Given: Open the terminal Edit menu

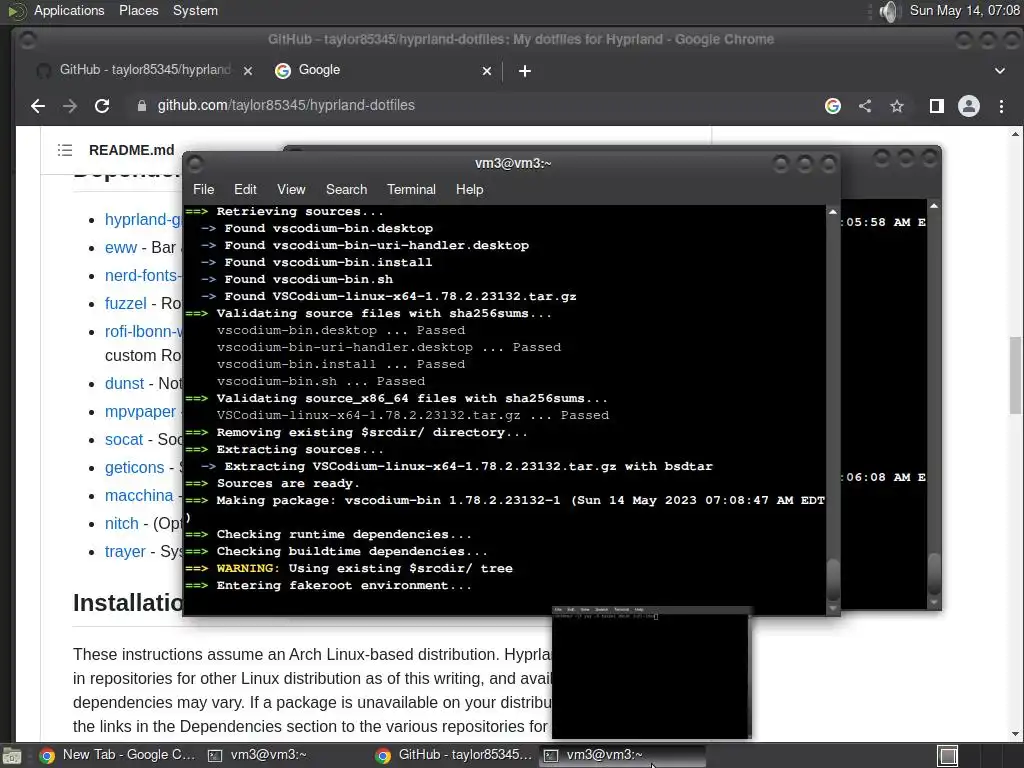Looking at the screenshot, I should click(245, 189).
